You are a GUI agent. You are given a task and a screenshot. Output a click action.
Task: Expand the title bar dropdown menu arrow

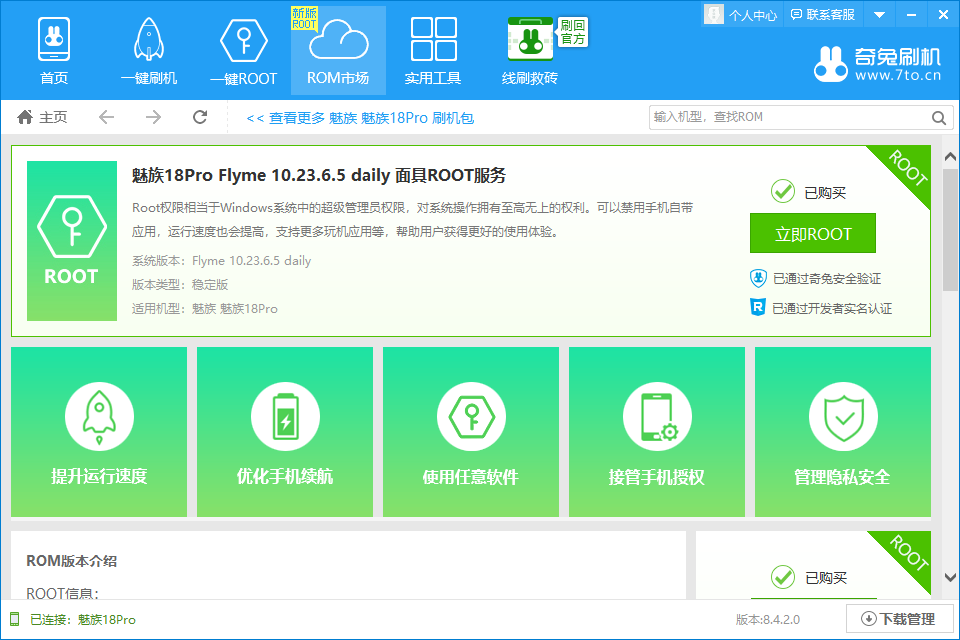pos(879,14)
